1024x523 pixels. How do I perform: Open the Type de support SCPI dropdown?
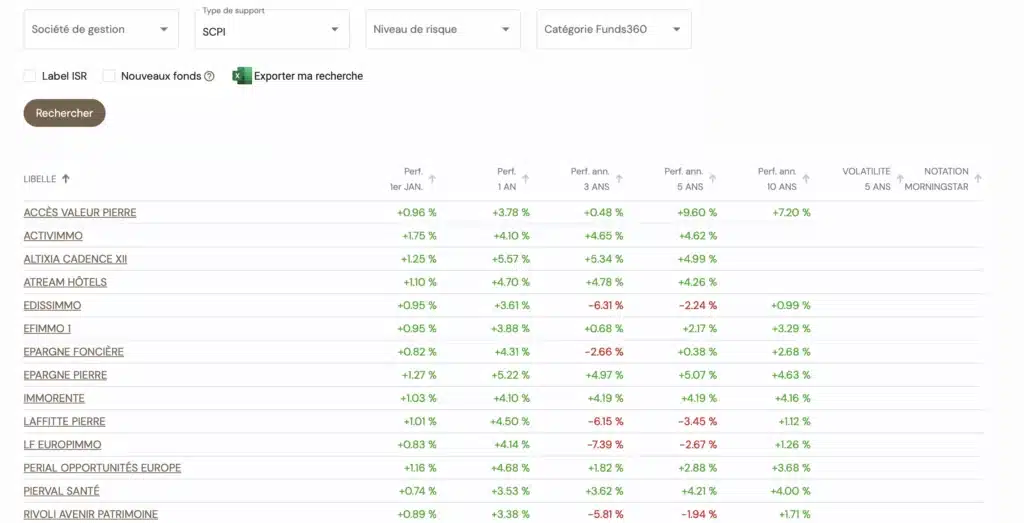[x=272, y=29]
